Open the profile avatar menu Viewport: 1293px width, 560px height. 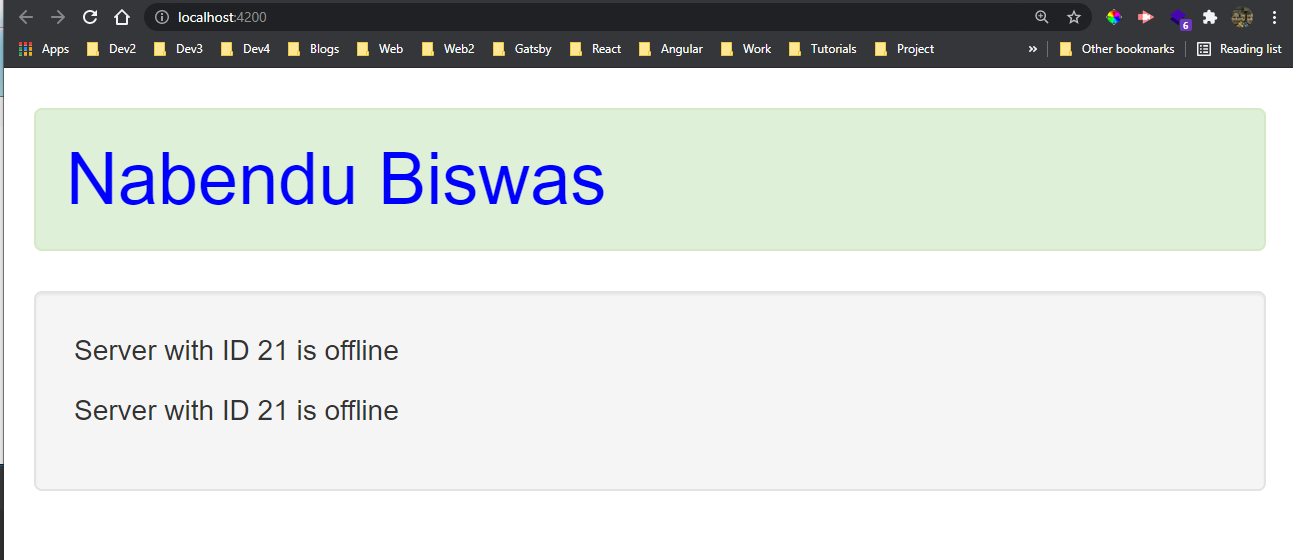coord(1242,17)
